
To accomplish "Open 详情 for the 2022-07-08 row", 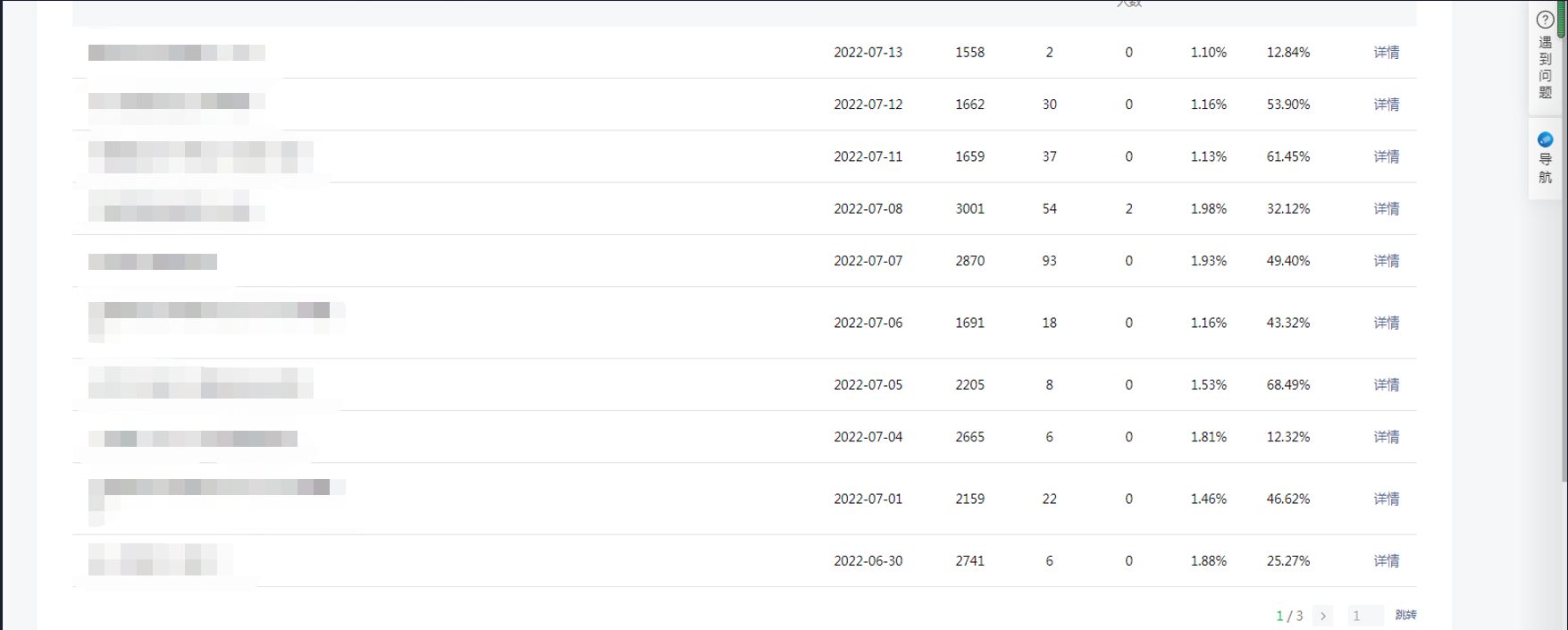I will pyautogui.click(x=1386, y=209).
